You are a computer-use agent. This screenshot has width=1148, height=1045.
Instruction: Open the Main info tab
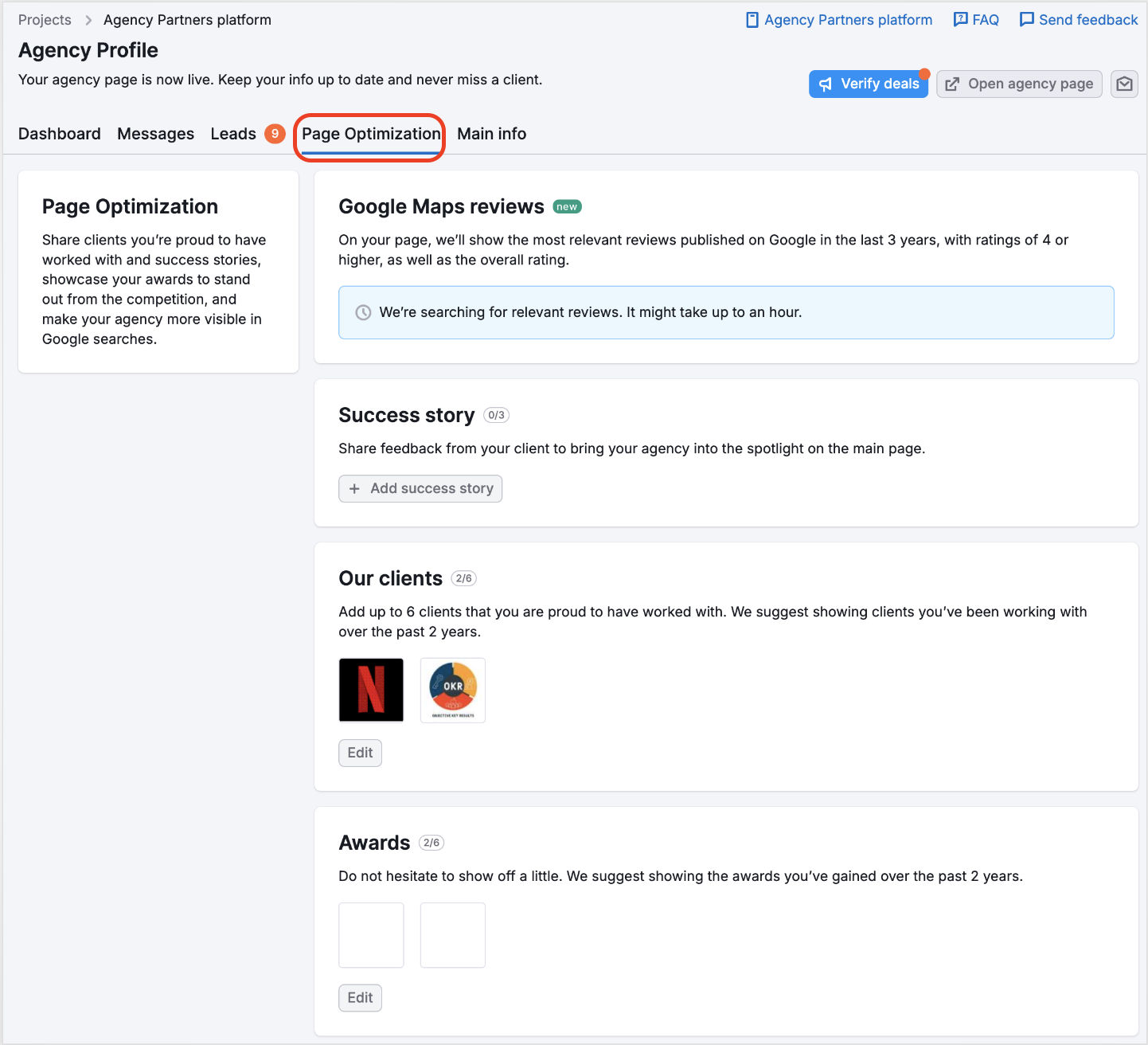click(491, 134)
